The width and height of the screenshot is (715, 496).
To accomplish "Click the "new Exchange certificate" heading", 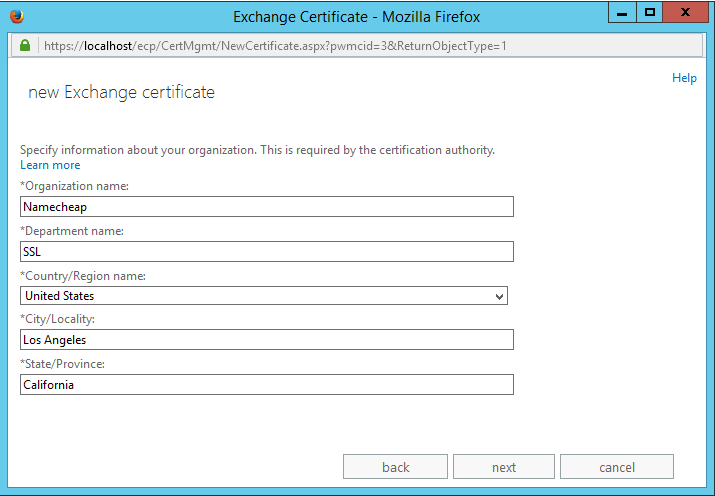I will 121,93.
